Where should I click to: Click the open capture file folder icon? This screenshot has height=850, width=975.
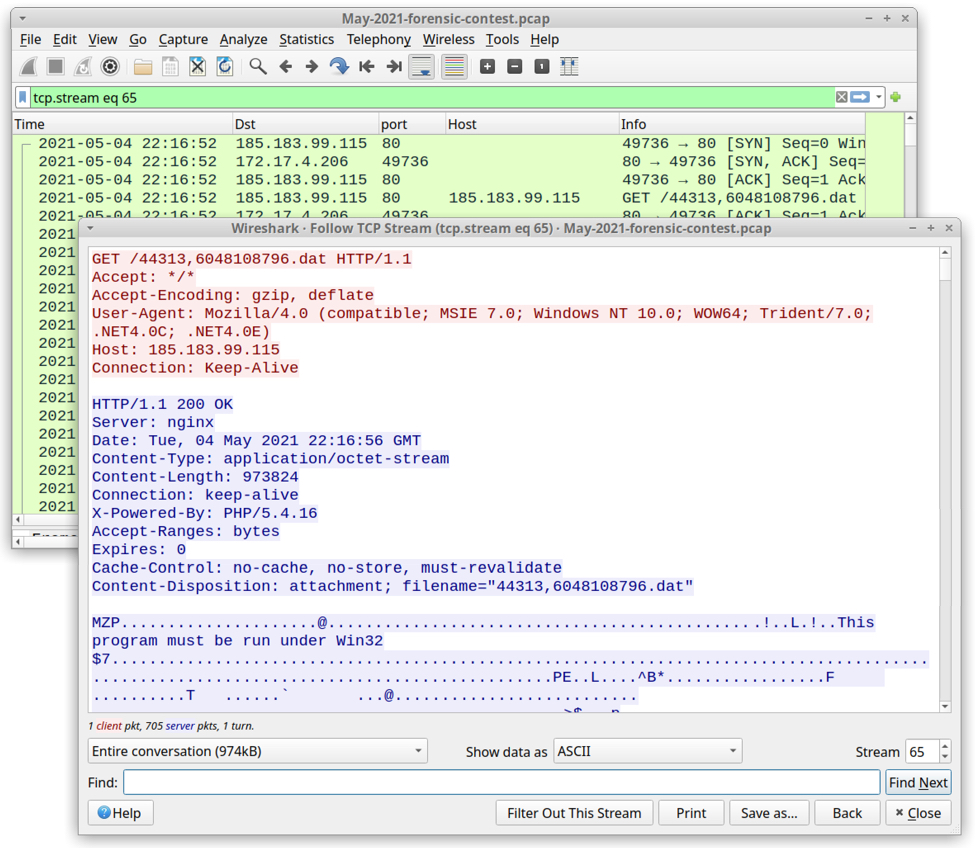143,67
